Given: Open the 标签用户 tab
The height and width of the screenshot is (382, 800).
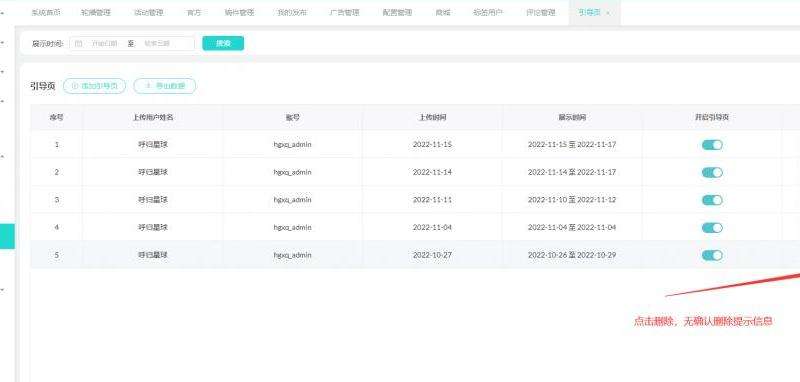Looking at the screenshot, I should coord(488,13).
